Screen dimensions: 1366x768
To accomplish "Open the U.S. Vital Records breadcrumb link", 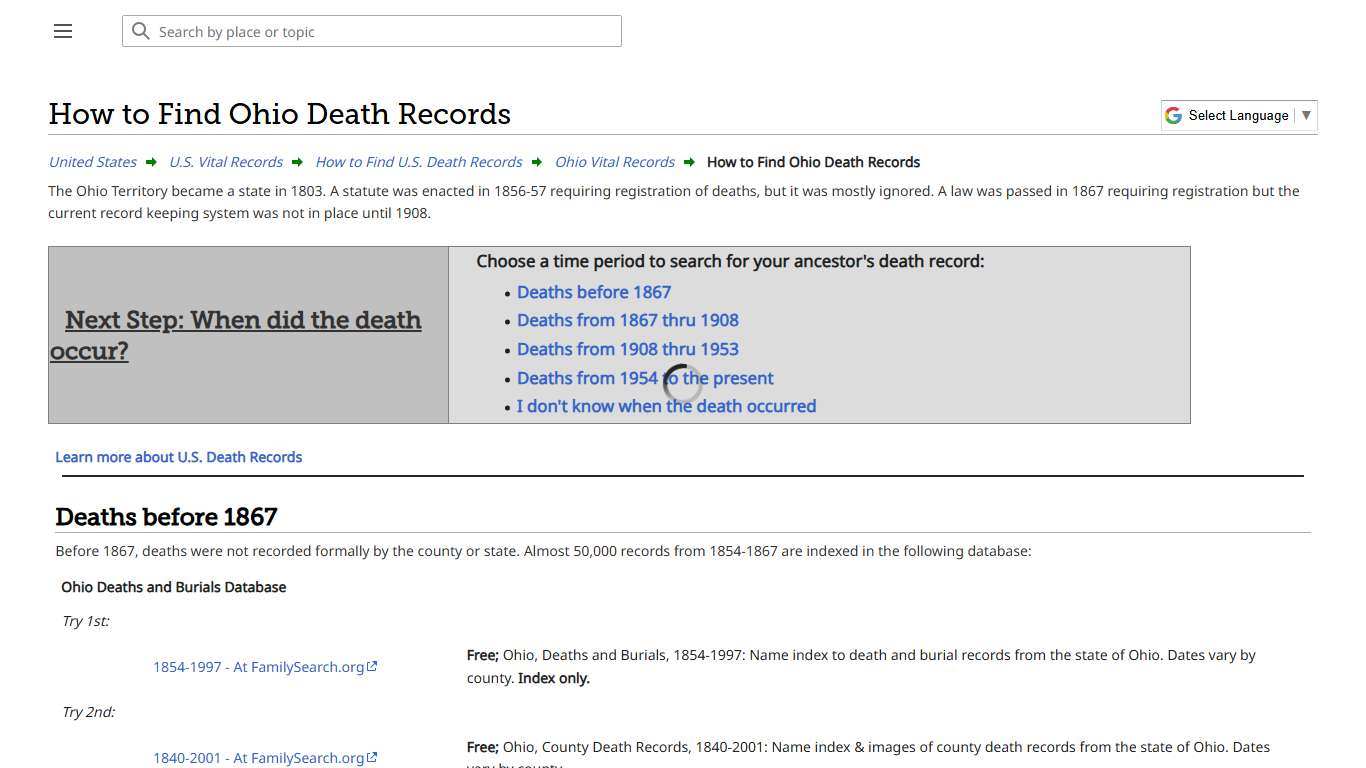I will 225,161.
